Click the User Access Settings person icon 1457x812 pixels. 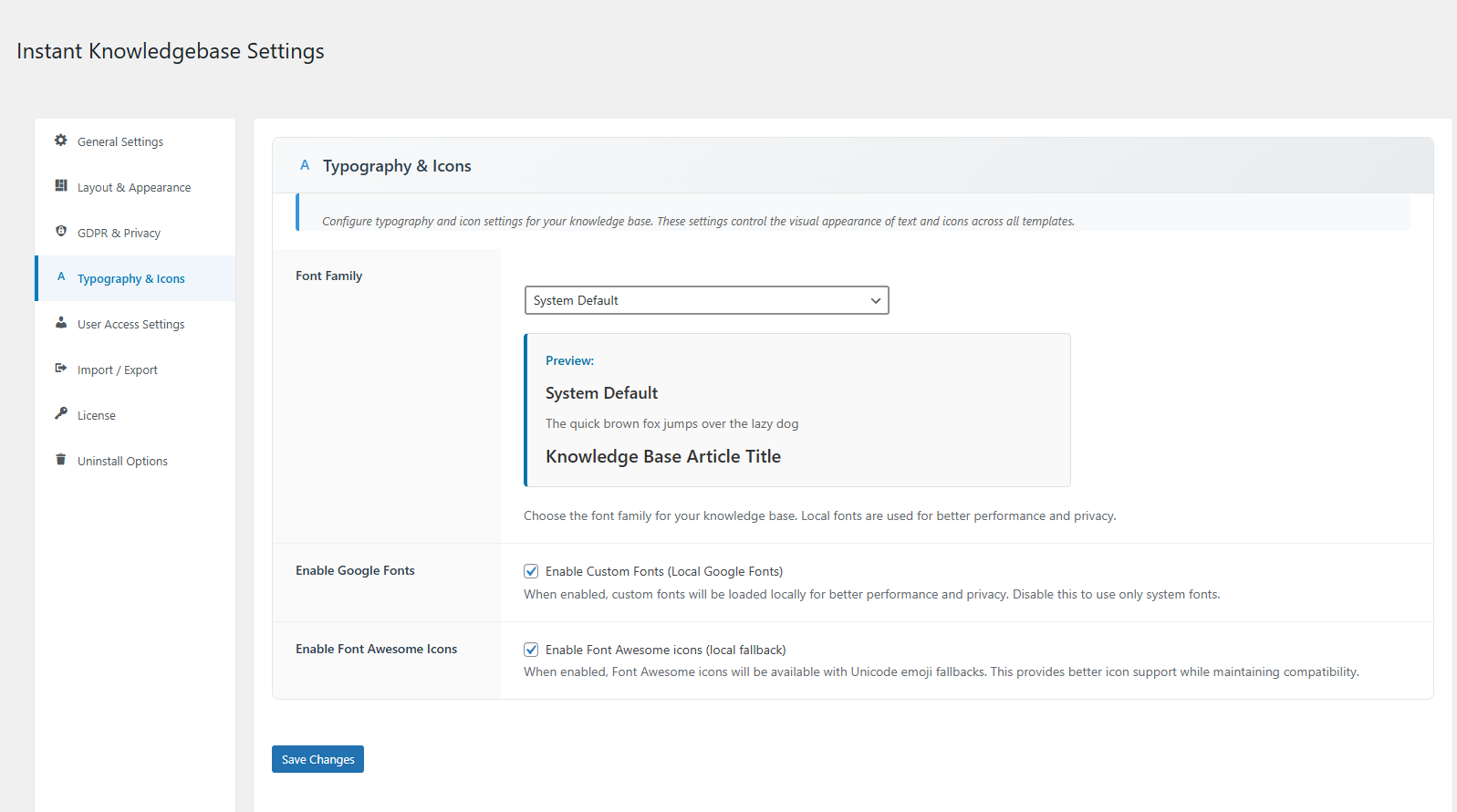pos(61,322)
